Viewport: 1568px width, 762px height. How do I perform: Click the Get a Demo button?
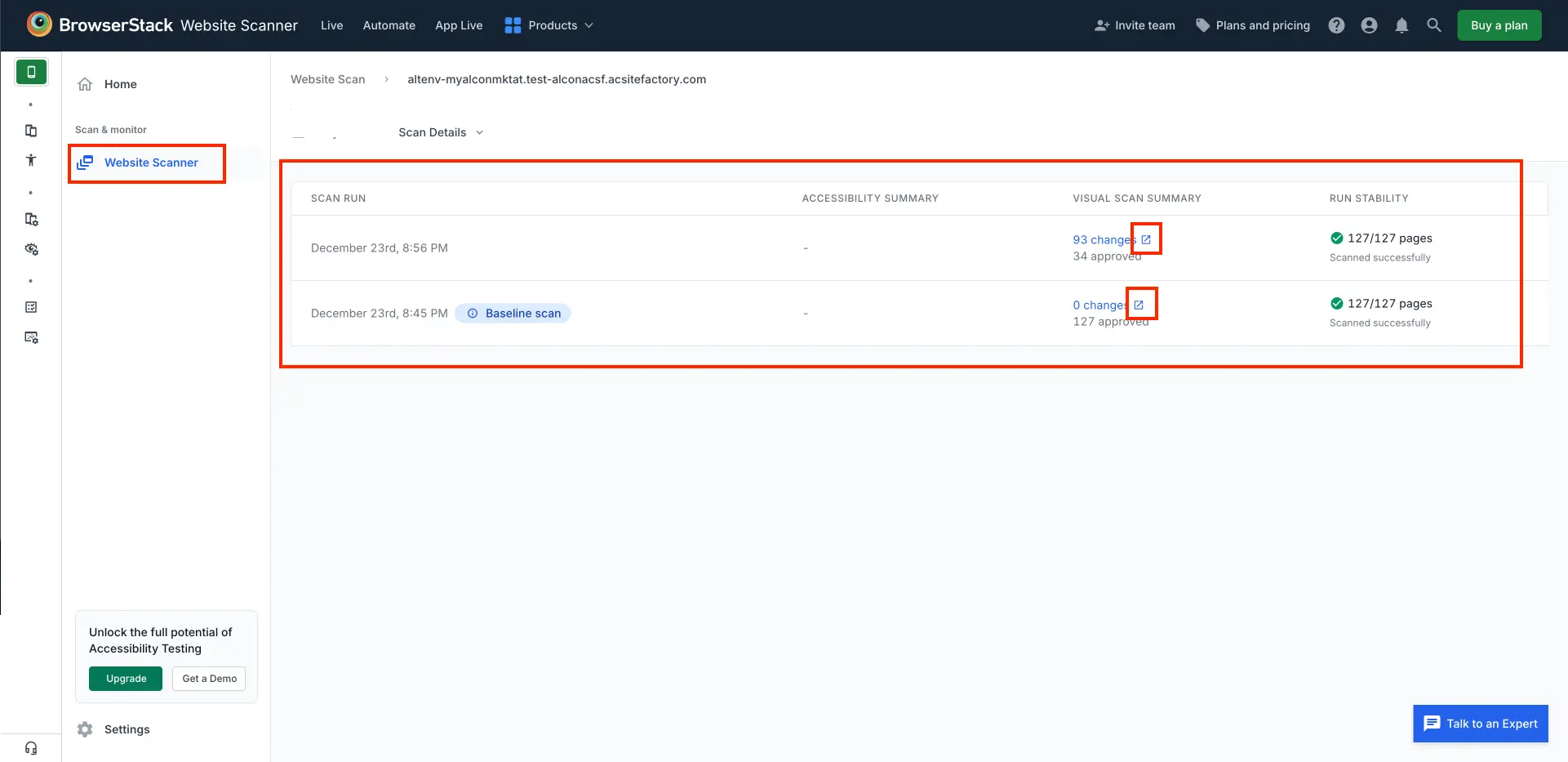(x=209, y=679)
